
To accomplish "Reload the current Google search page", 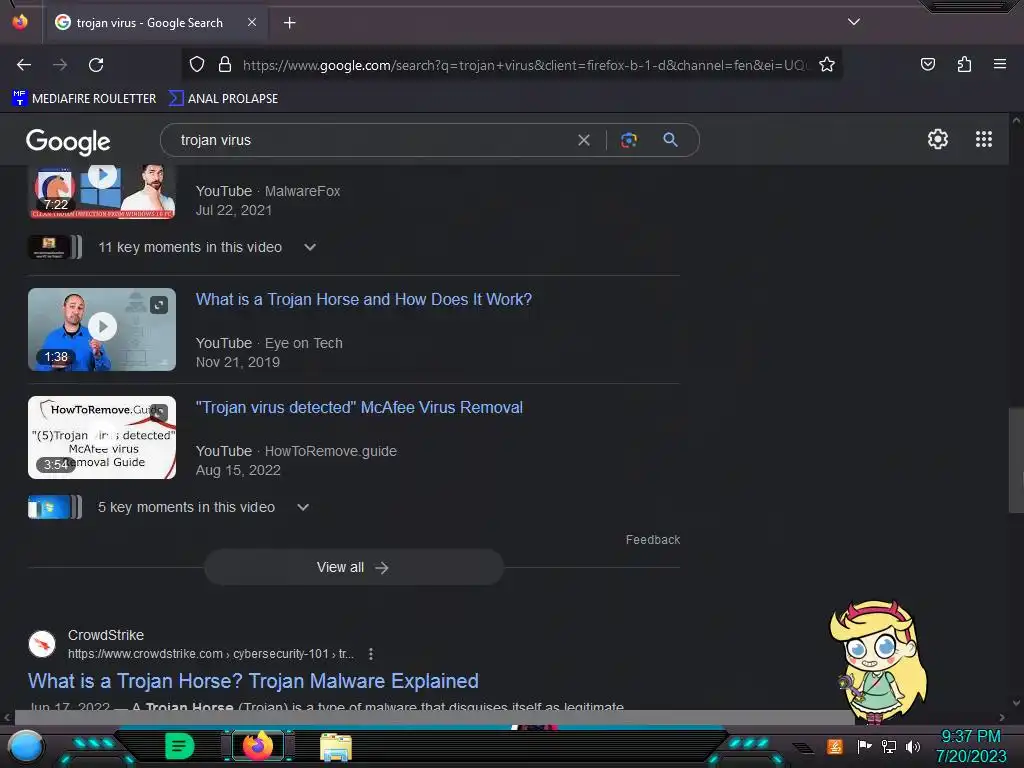I will pos(96,65).
